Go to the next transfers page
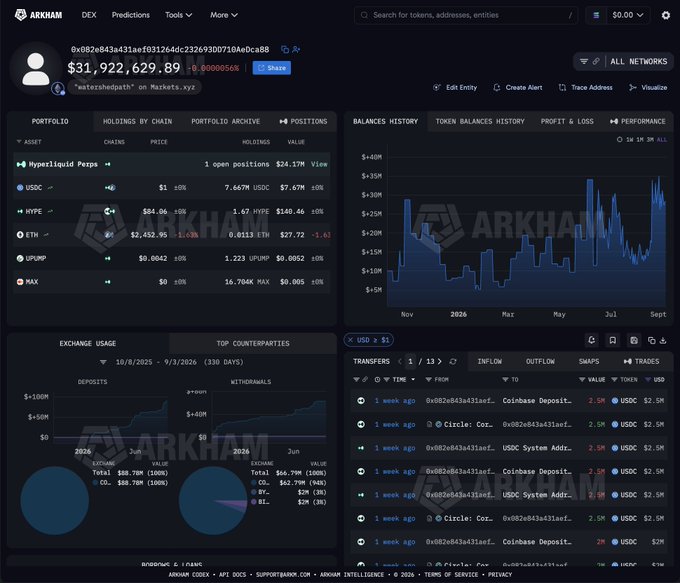Screen dimensions: 680x583 (440, 361)
